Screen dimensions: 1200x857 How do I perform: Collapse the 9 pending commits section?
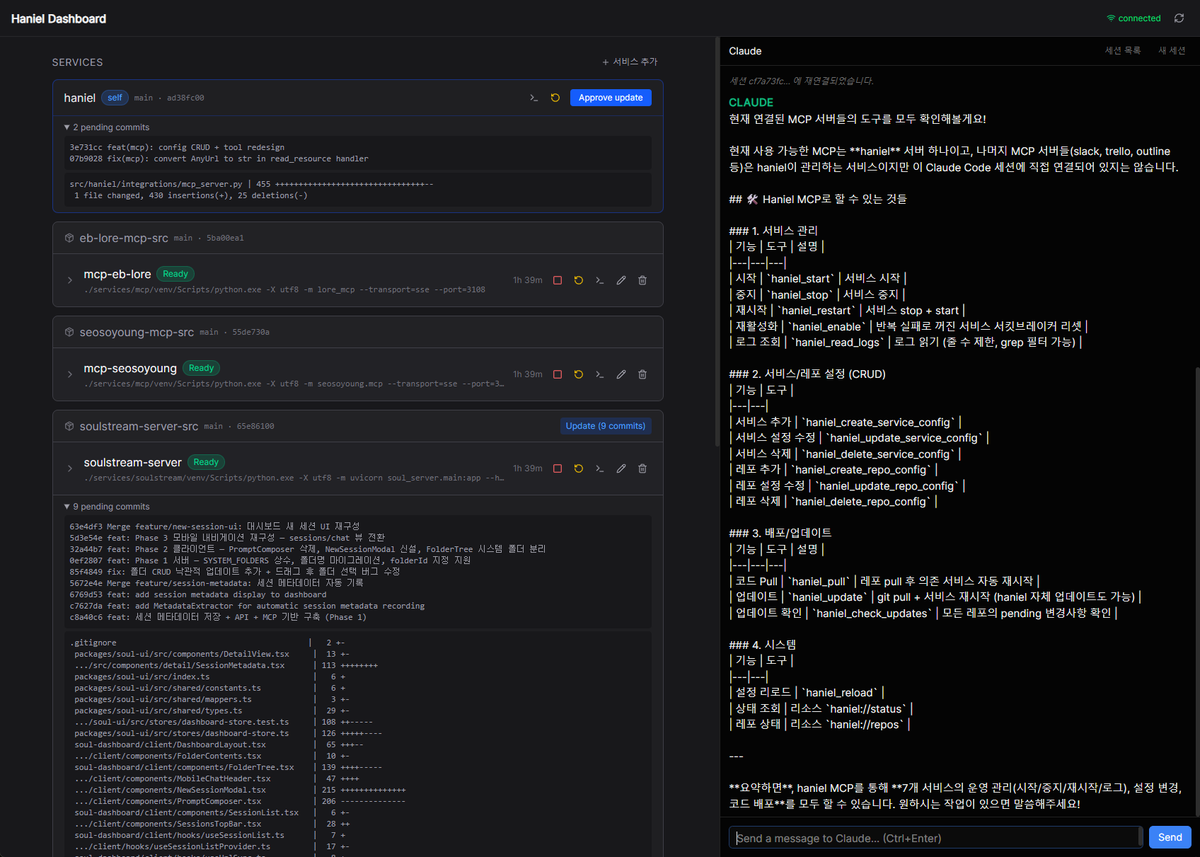click(106, 506)
